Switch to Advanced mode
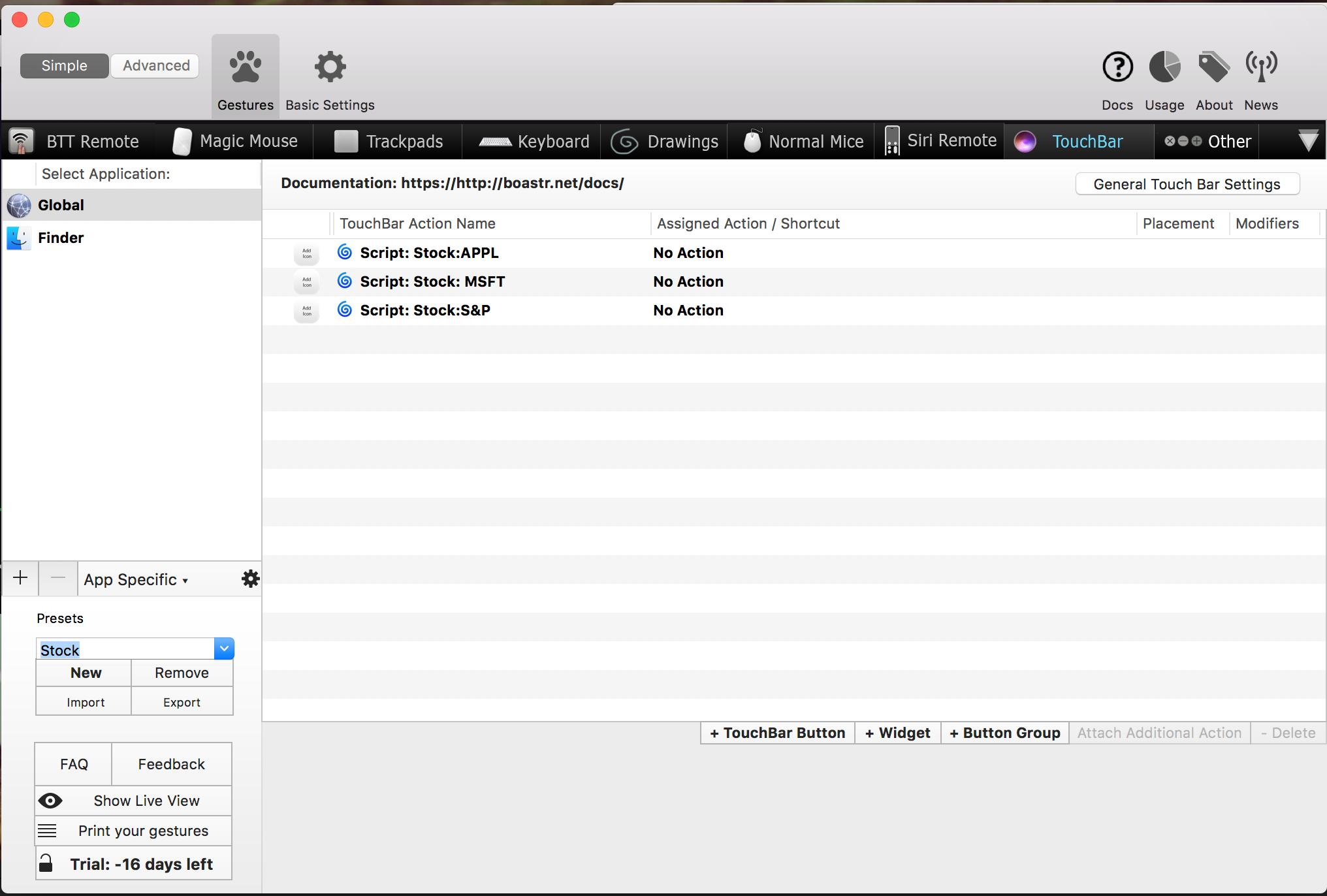 pyautogui.click(x=155, y=66)
